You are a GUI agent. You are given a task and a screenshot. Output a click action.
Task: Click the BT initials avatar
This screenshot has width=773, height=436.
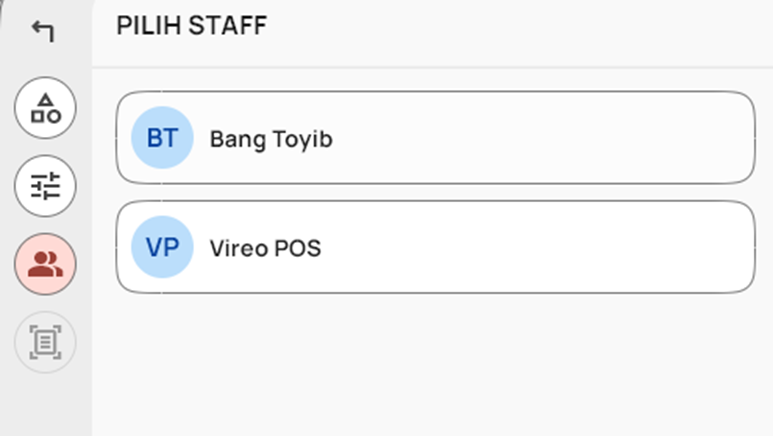(162, 138)
